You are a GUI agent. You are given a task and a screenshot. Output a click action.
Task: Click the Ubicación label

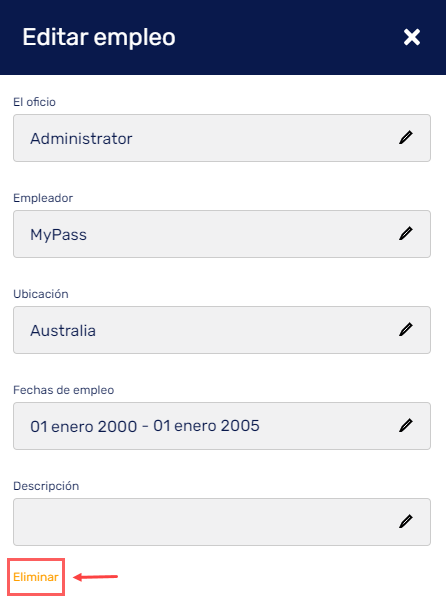[x=41, y=294]
